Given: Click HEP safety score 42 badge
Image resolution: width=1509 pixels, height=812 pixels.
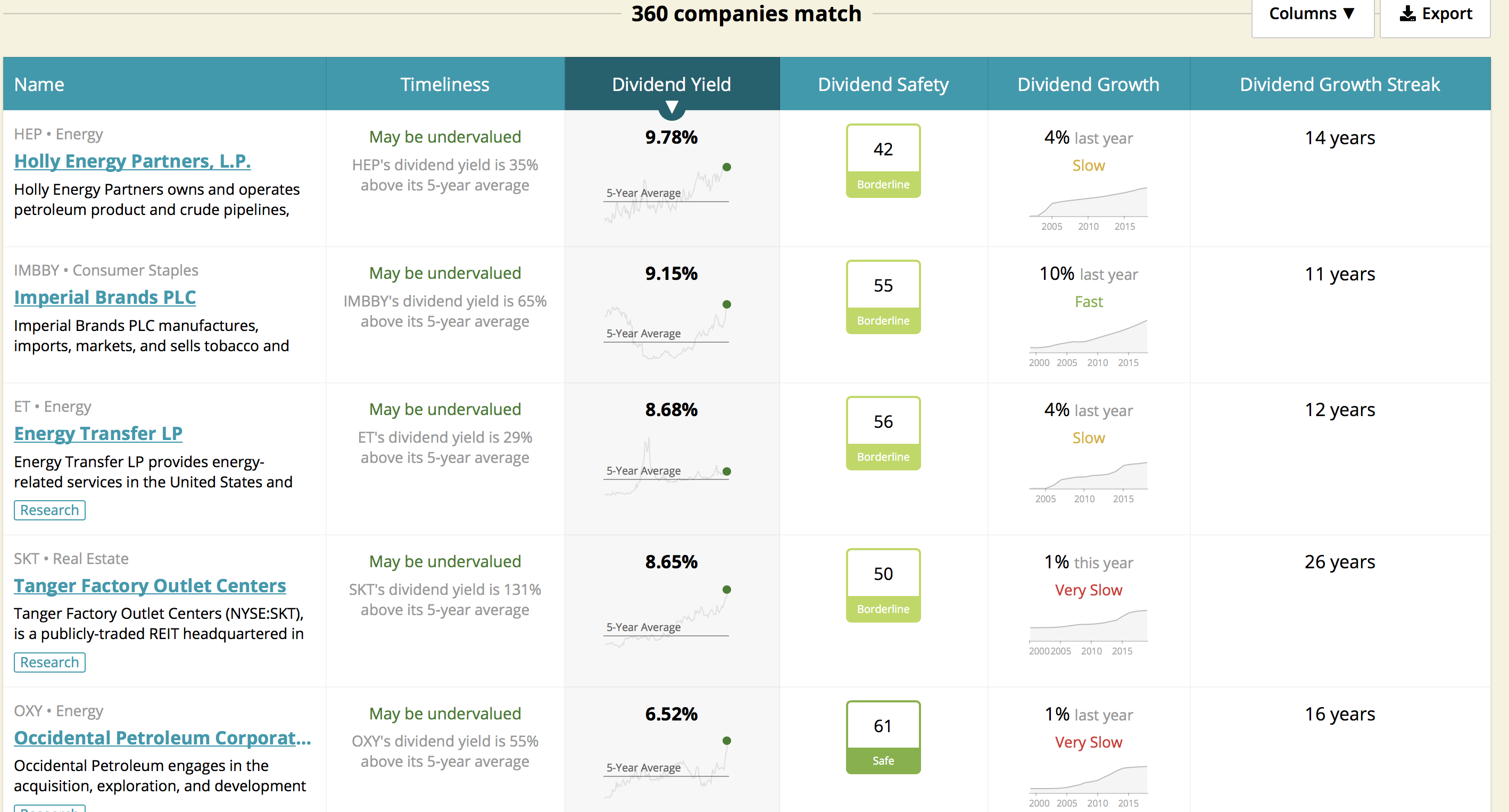Looking at the screenshot, I should click(x=883, y=161).
